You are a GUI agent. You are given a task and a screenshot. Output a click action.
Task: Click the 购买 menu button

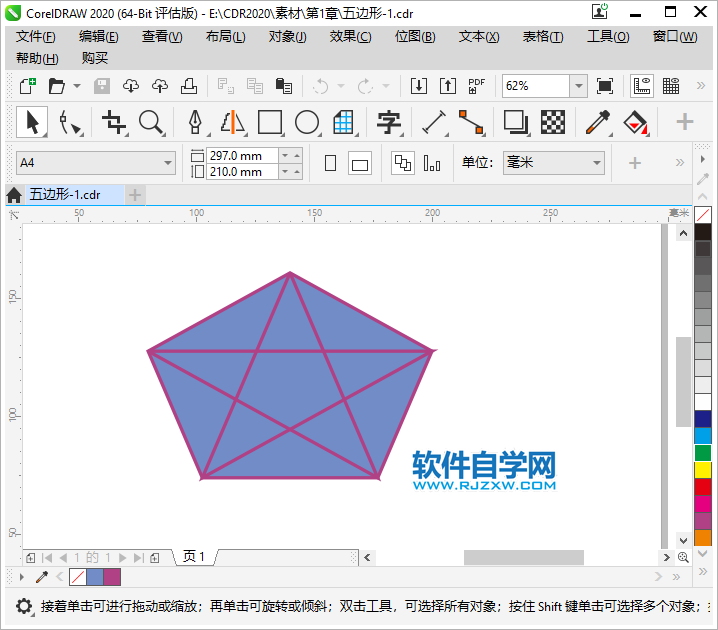pyautogui.click(x=95, y=58)
